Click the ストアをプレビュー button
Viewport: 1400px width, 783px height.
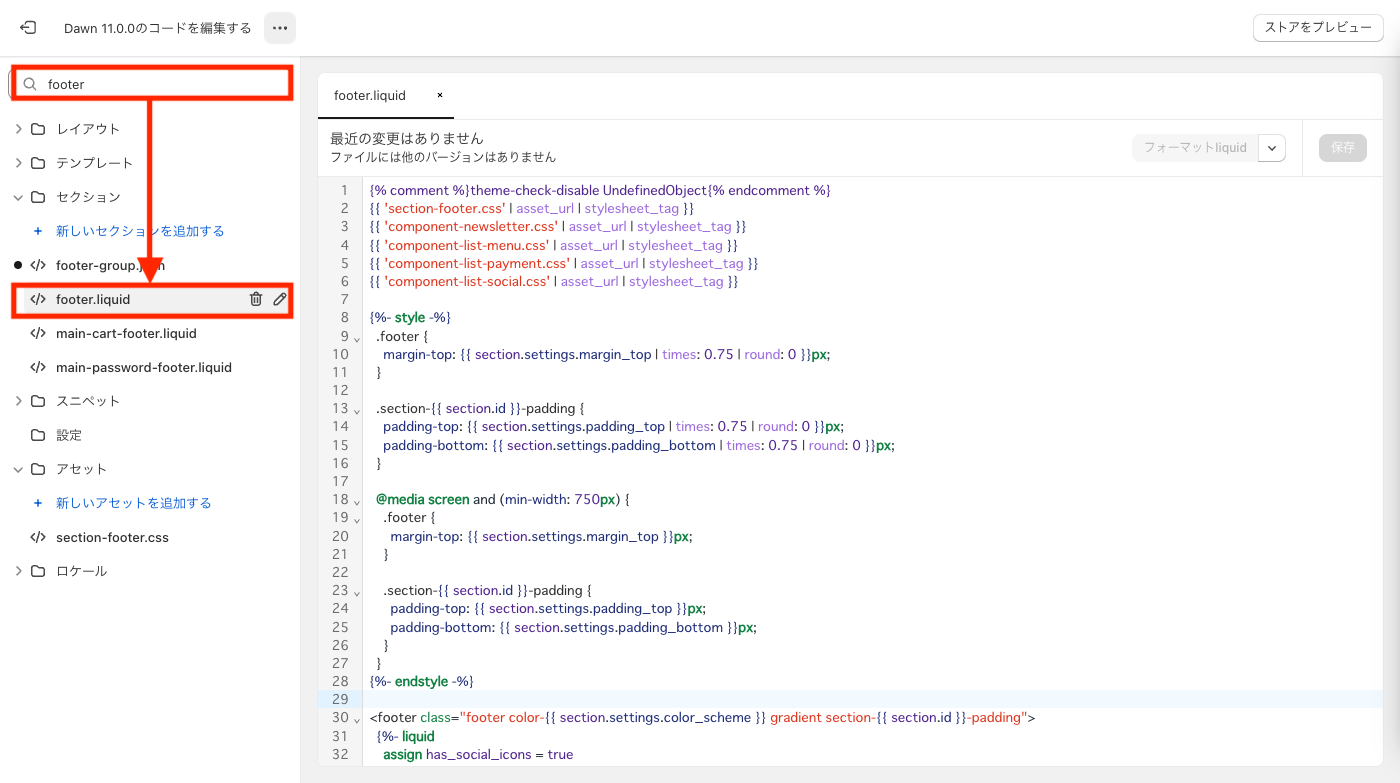point(1317,28)
